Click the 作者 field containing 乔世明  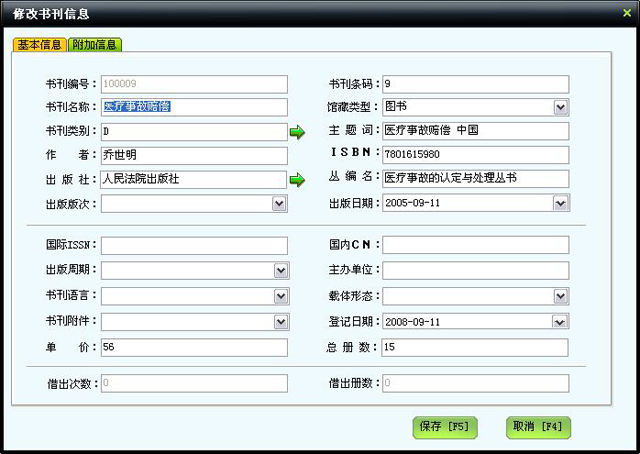coord(193,155)
